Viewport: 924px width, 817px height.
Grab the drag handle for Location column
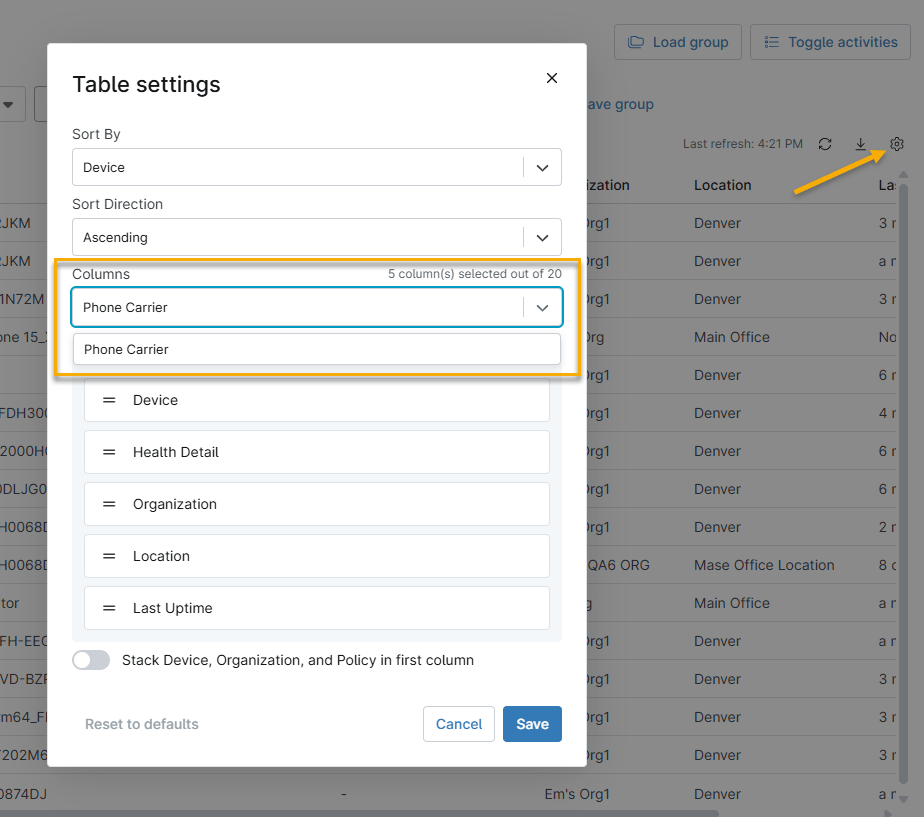tap(110, 556)
